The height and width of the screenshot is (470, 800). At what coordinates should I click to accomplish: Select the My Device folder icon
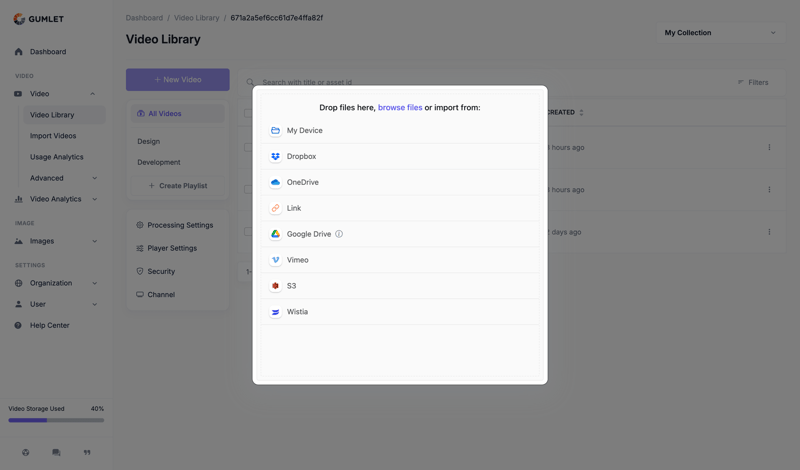pyautogui.click(x=276, y=131)
